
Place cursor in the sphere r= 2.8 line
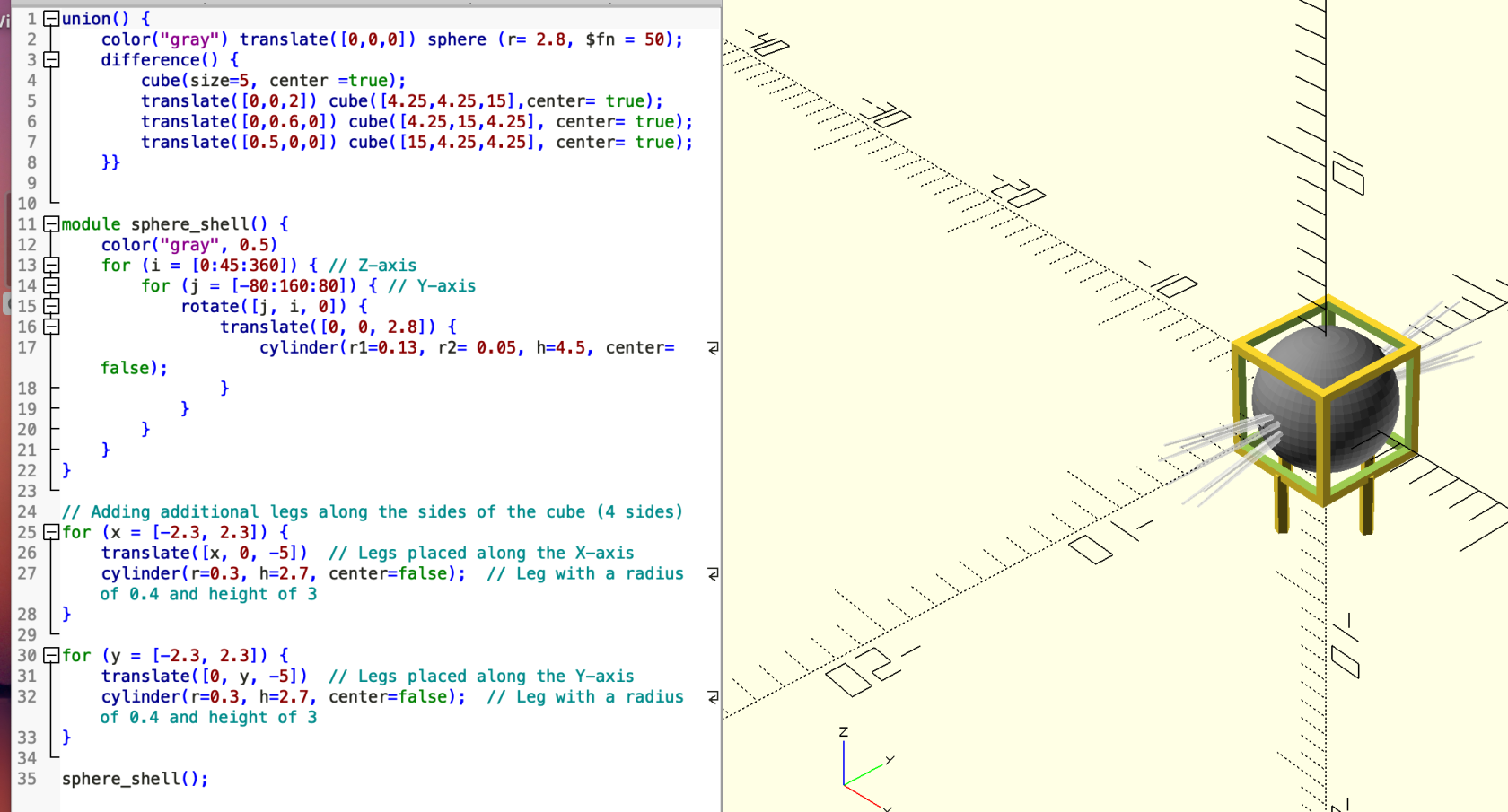tap(392, 39)
